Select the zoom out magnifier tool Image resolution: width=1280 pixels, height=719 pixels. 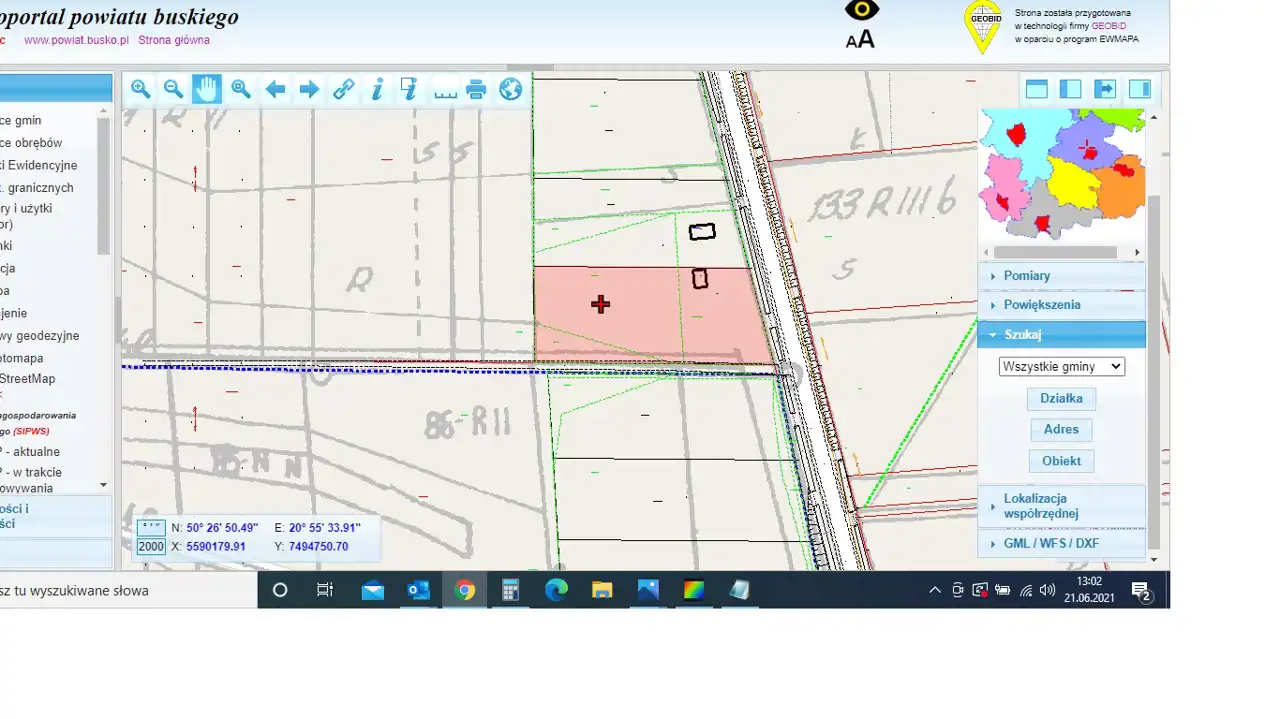(x=173, y=89)
